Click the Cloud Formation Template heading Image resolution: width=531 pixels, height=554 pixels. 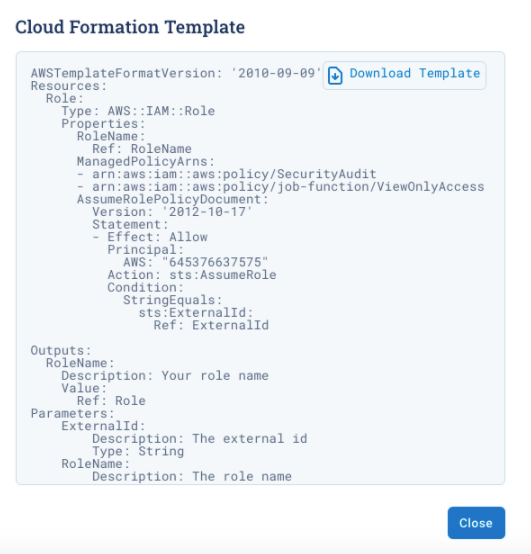[x=130, y=27]
